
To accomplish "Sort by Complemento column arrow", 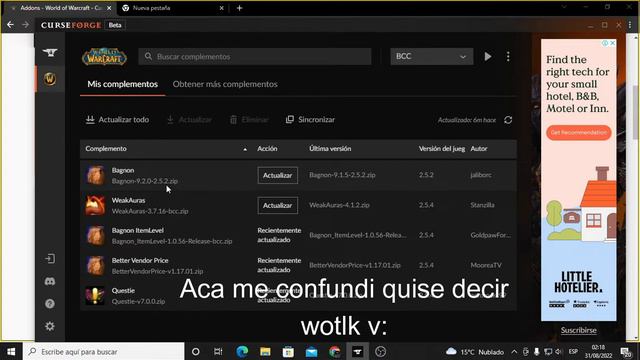I will [245, 149].
